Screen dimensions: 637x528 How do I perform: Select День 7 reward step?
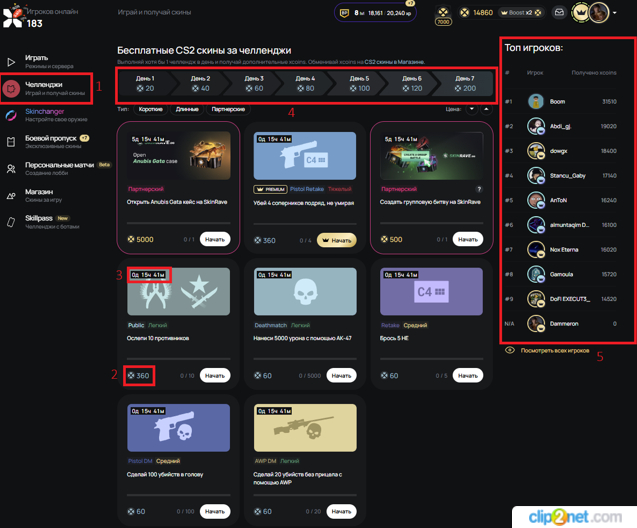click(x=465, y=83)
